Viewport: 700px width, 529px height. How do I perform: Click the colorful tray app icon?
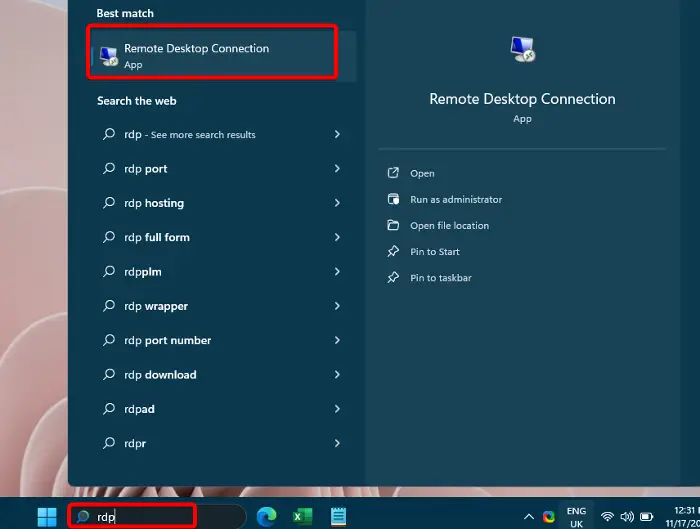pyautogui.click(x=549, y=517)
